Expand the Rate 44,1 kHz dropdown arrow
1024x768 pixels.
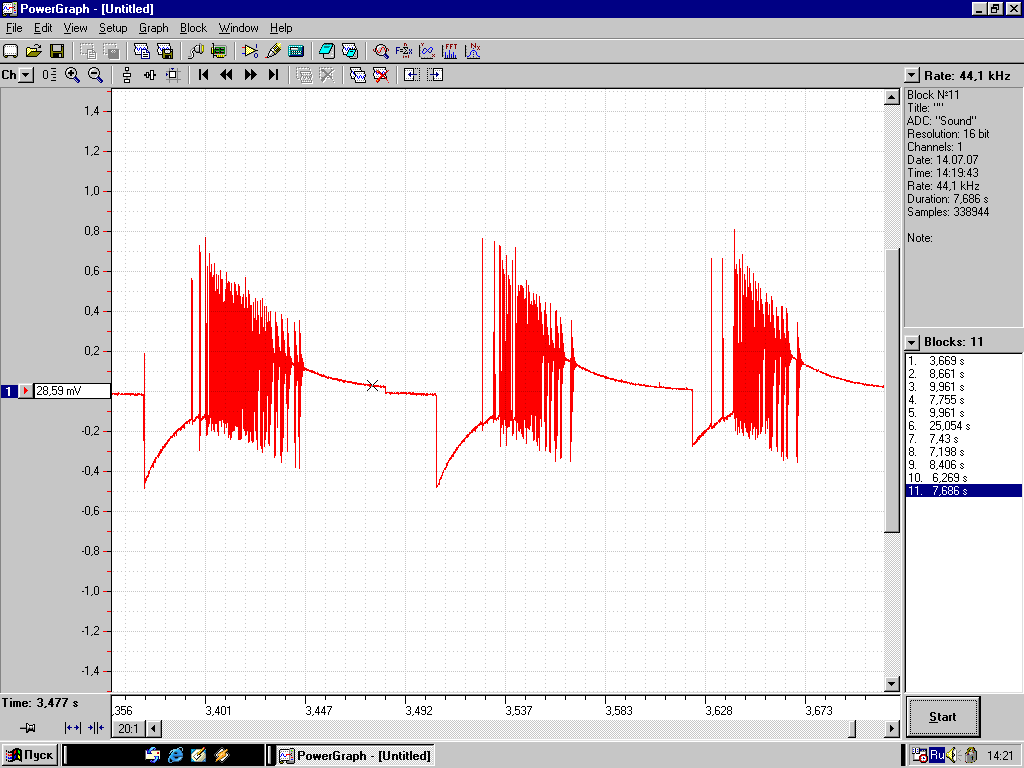(912, 76)
